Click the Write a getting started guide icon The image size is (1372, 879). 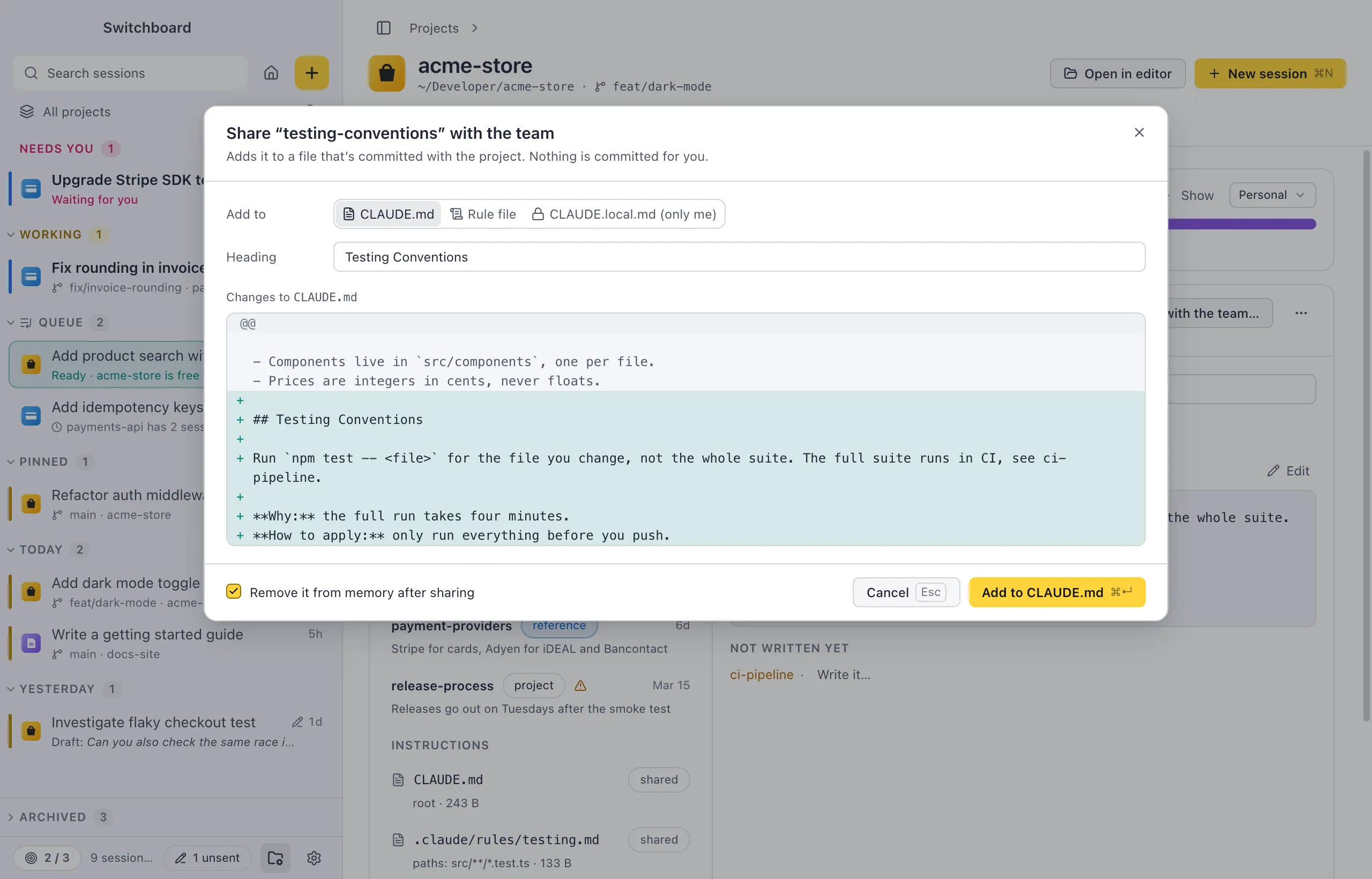(x=31, y=643)
